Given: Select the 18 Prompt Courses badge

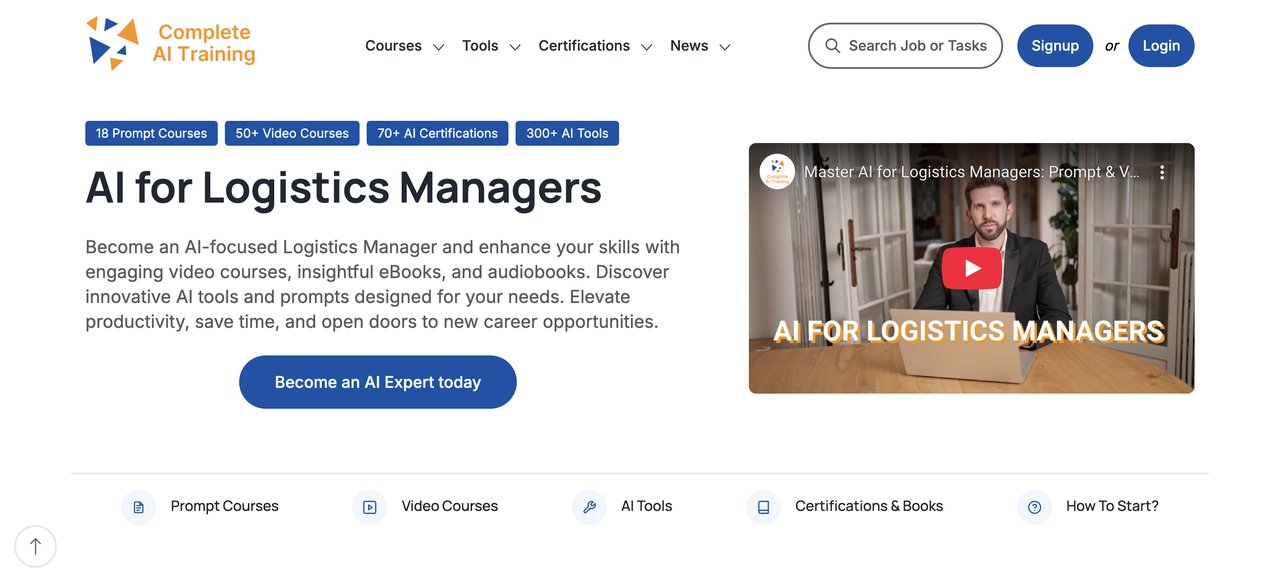Looking at the screenshot, I should click(151, 133).
